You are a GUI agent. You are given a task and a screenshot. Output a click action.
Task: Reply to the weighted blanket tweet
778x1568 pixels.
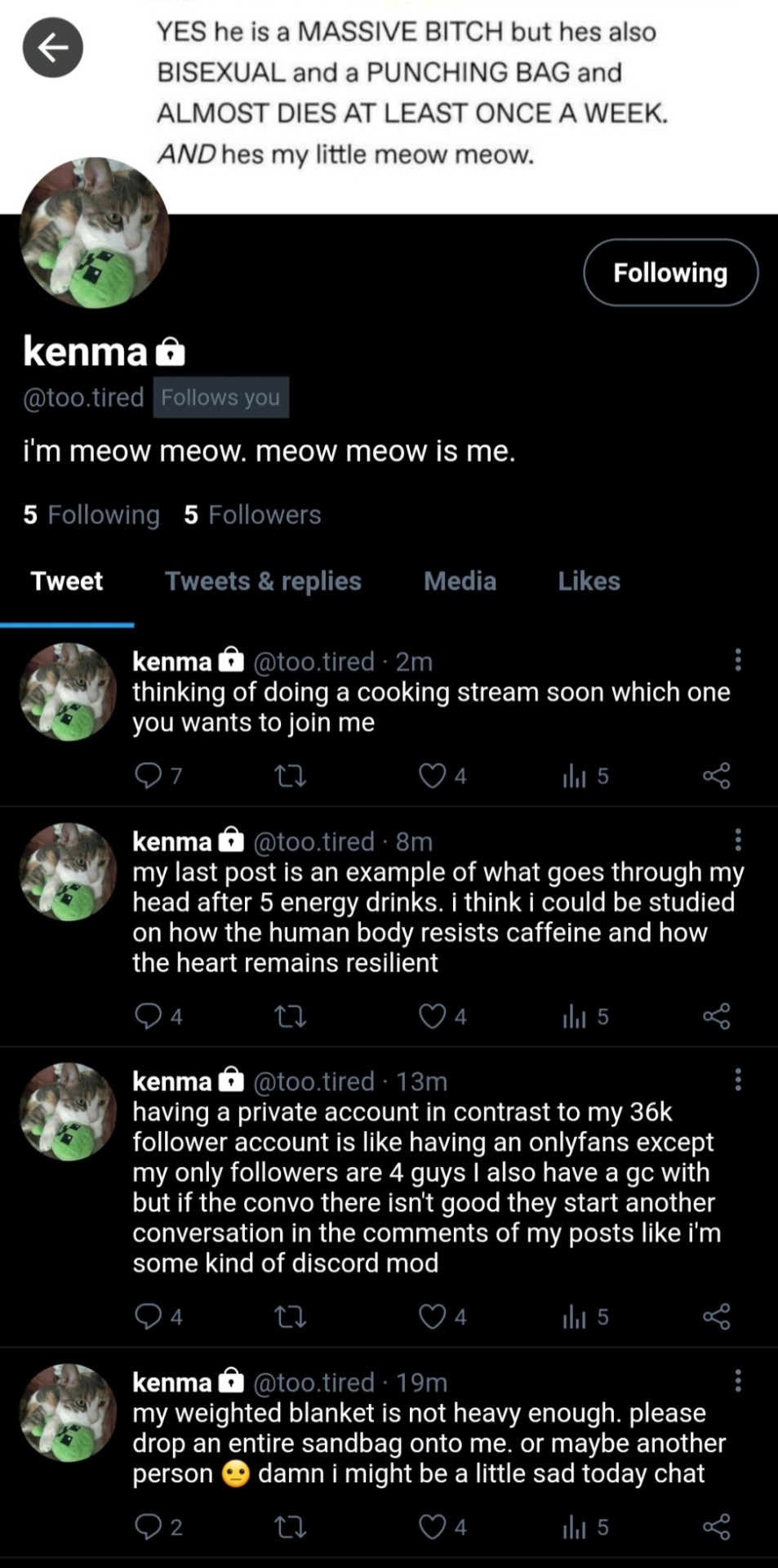[x=149, y=1526]
